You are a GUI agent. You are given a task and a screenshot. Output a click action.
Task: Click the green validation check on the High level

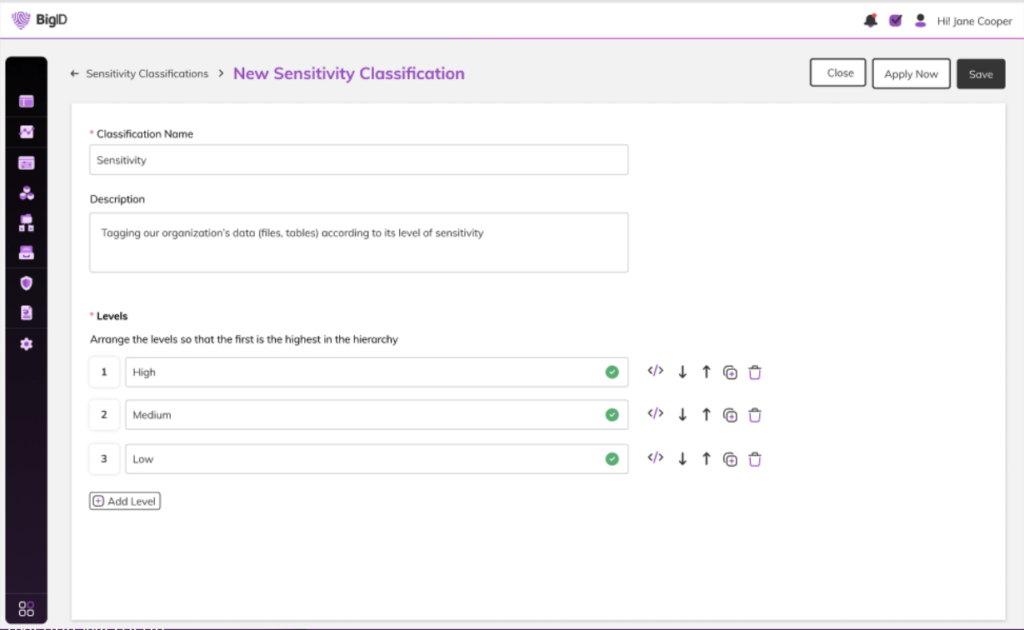coord(612,371)
